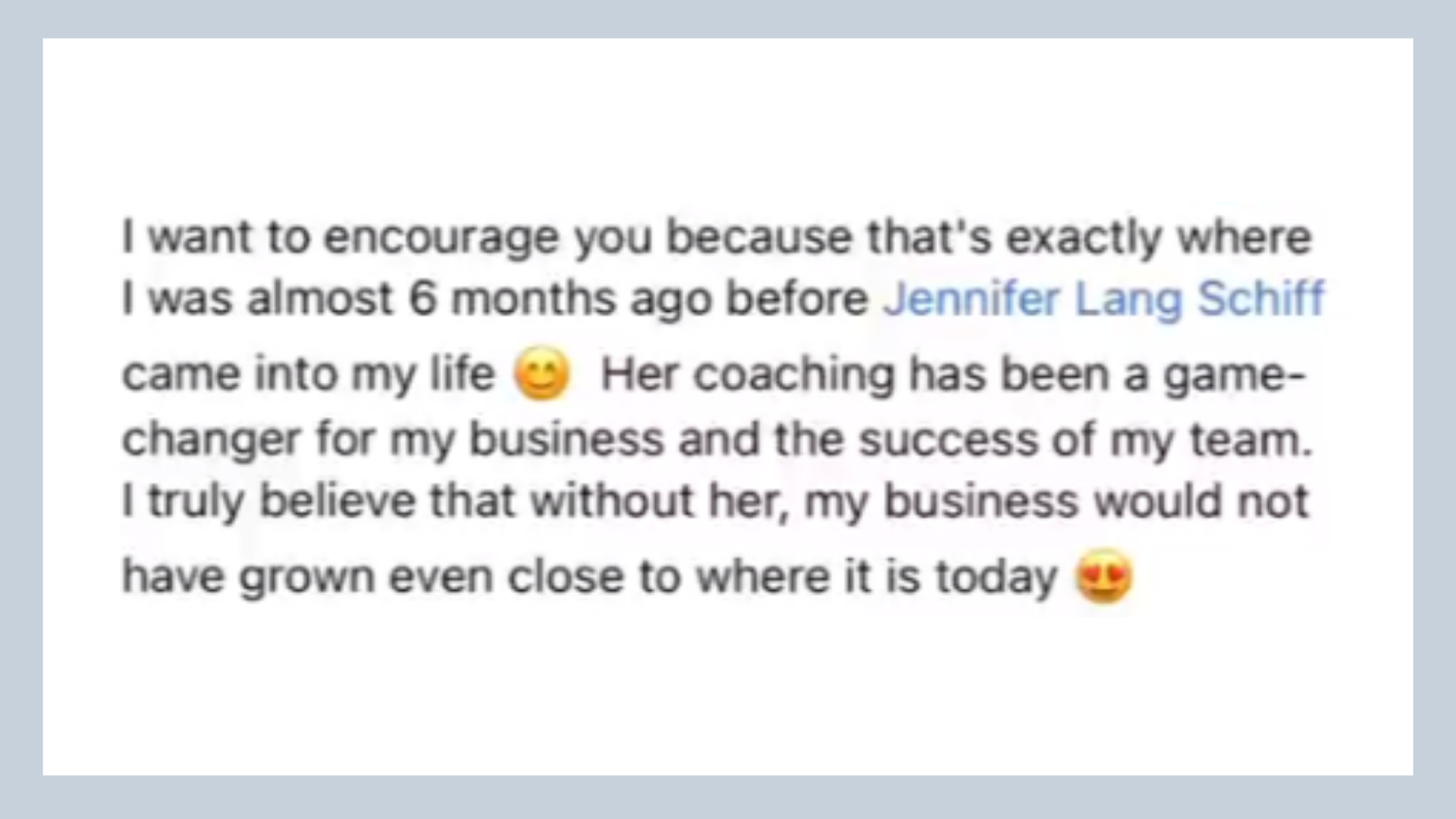Click the word 'grown' in the last line
Image resolution: width=1456 pixels, height=819 pixels.
[307, 578]
